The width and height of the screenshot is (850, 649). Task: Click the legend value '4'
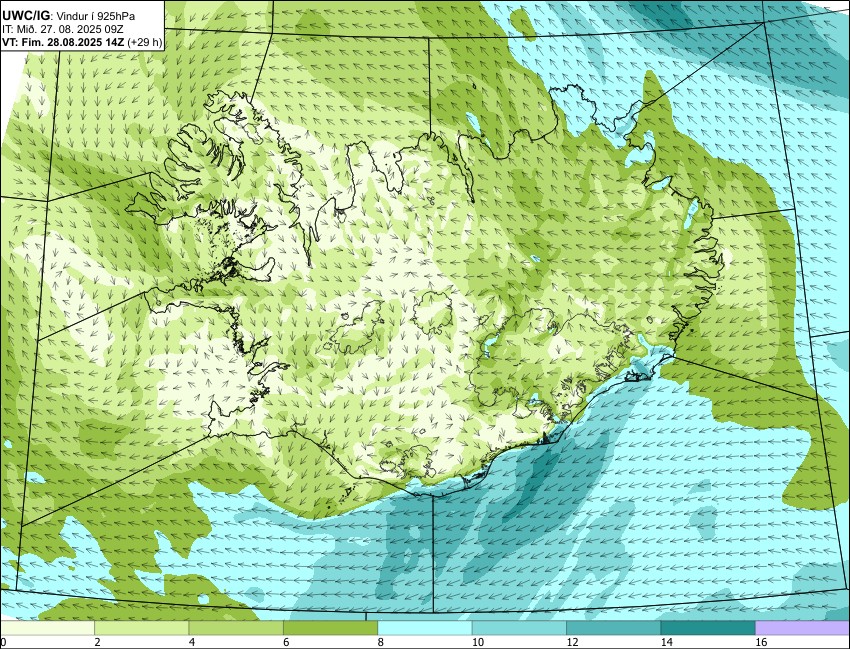tap(190, 642)
